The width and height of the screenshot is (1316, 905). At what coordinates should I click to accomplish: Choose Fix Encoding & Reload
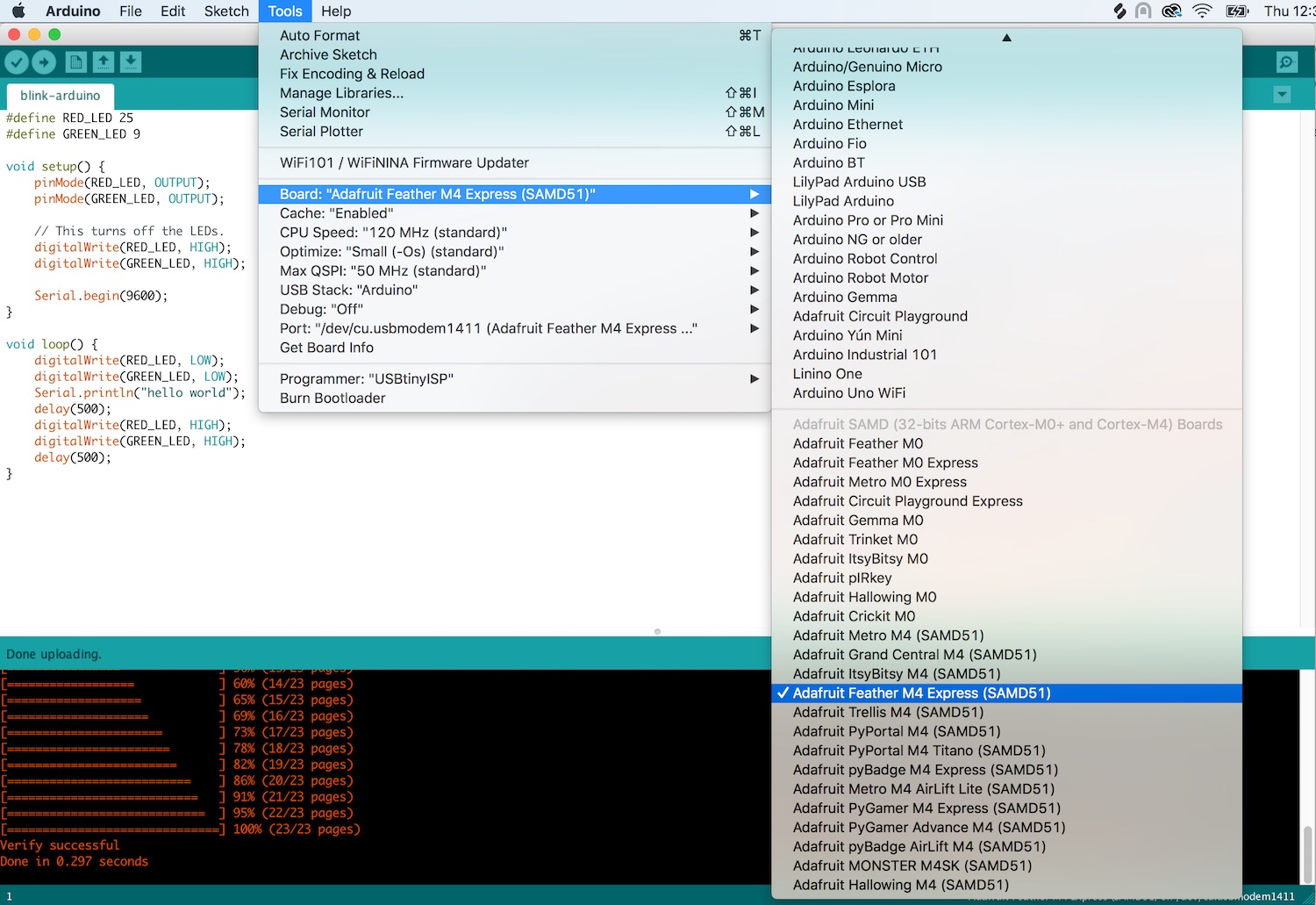pos(515,75)
